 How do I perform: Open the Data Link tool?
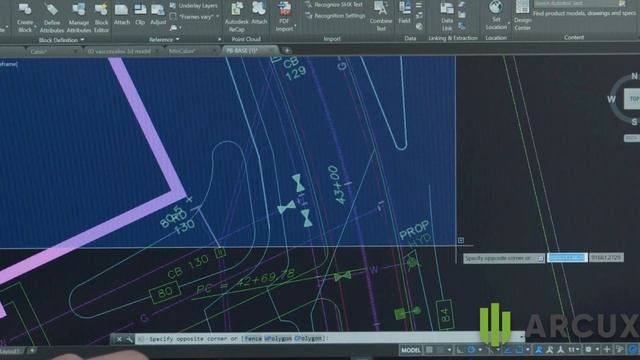[x=447, y=16]
